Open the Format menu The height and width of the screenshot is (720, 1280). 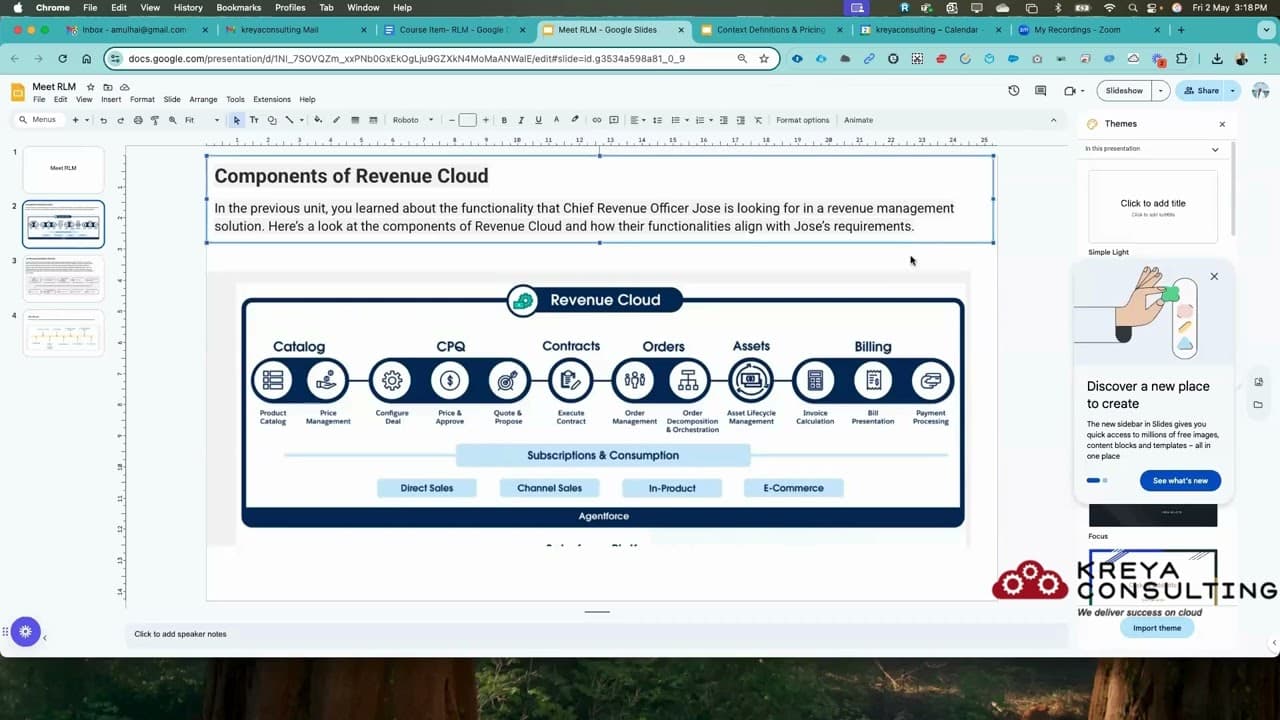point(142,100)
